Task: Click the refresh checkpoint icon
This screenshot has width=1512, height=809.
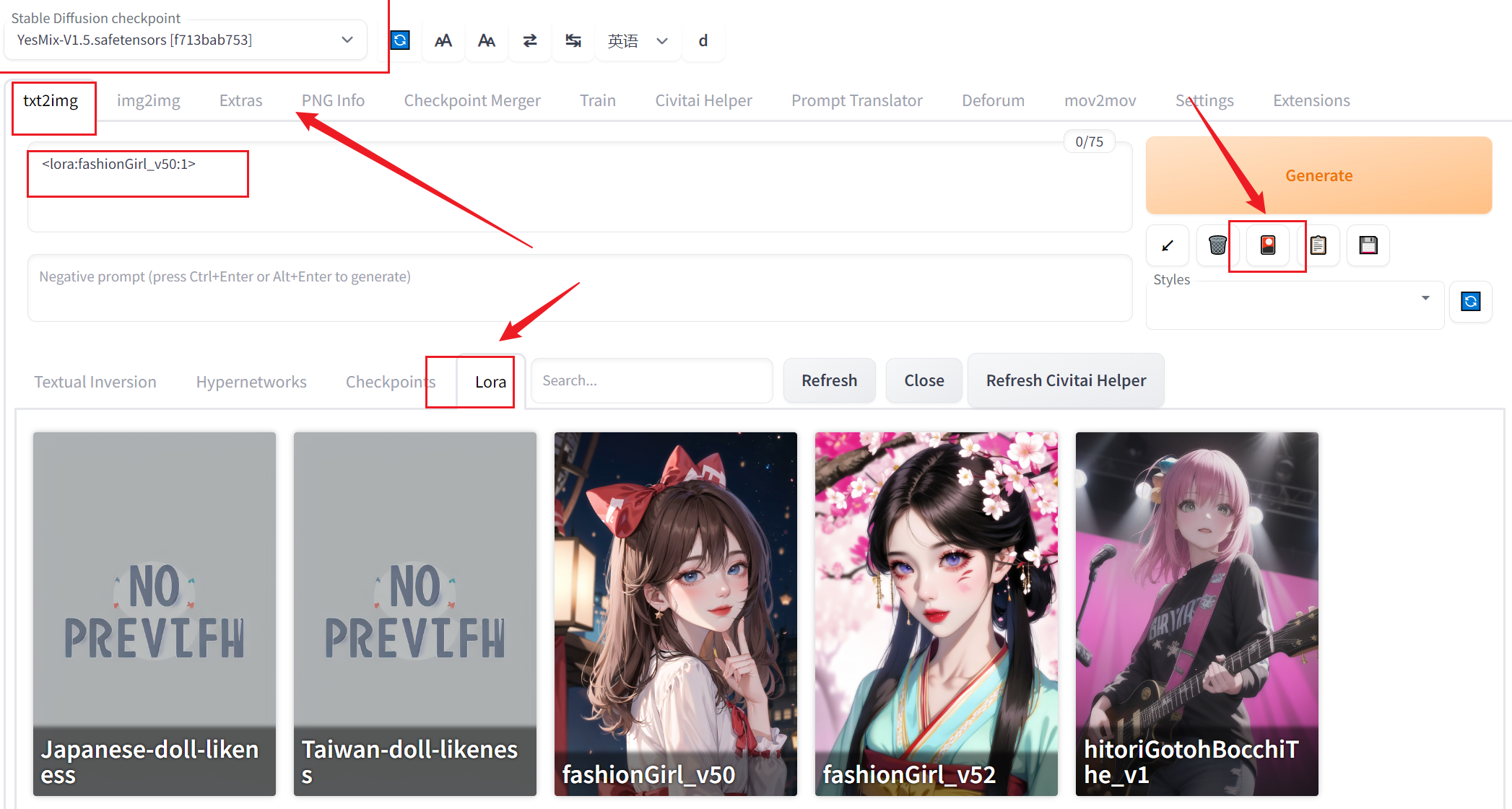Action: (x=399, y=39)
